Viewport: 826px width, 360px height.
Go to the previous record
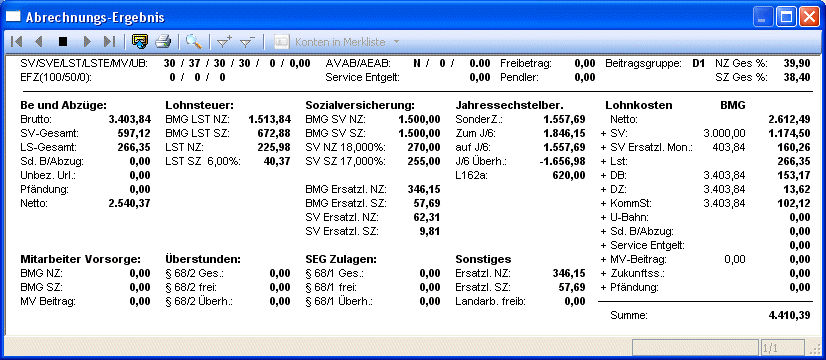click(x=38, y=41)
